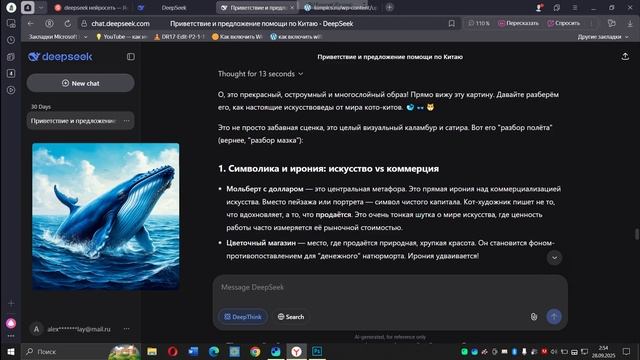The width and height of the screenshot is (640, 360).
Task: Click the Windows search box 'Поиск'
Action: pos(82,351)
